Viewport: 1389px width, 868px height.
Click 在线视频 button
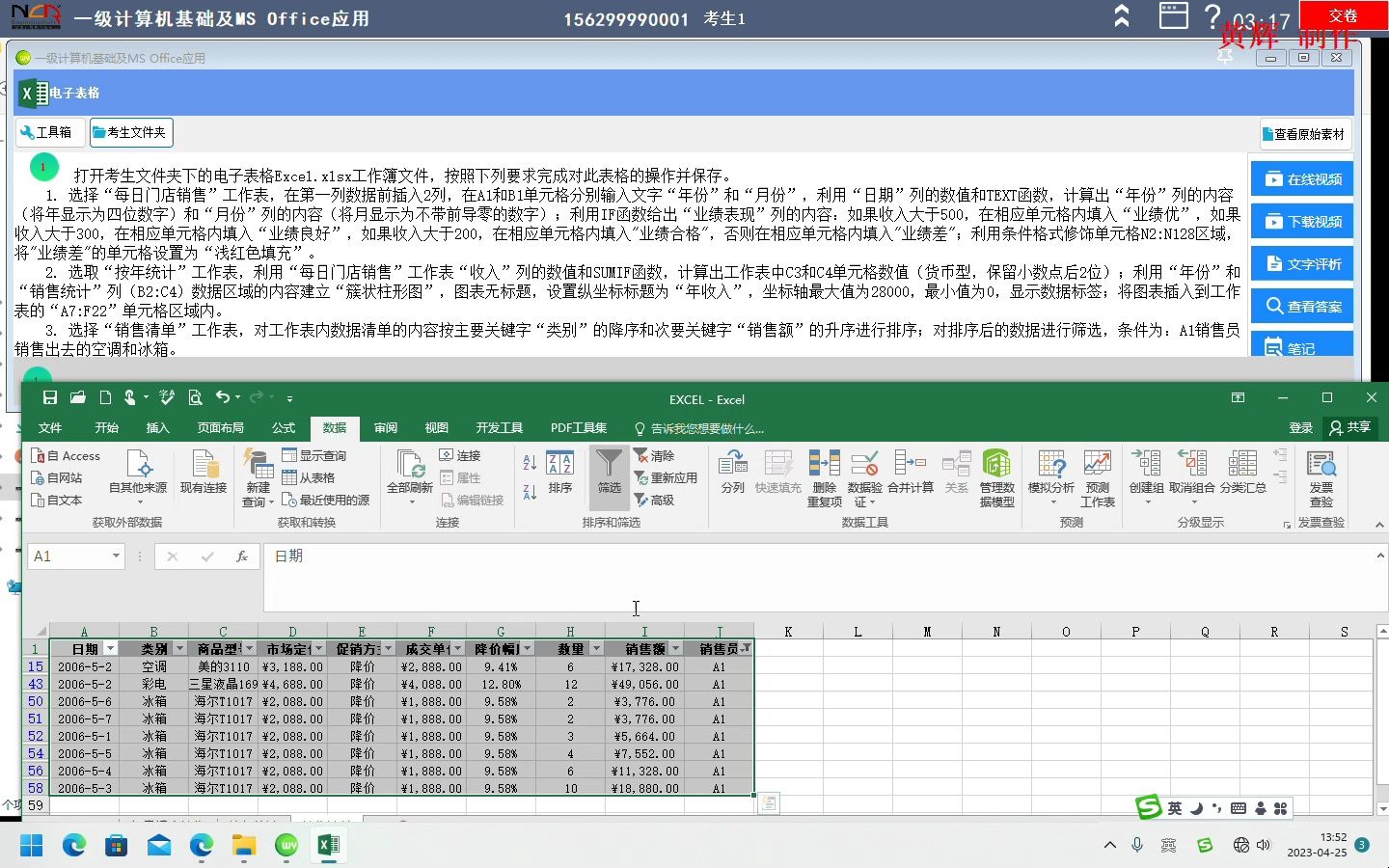pos(1302,179)
